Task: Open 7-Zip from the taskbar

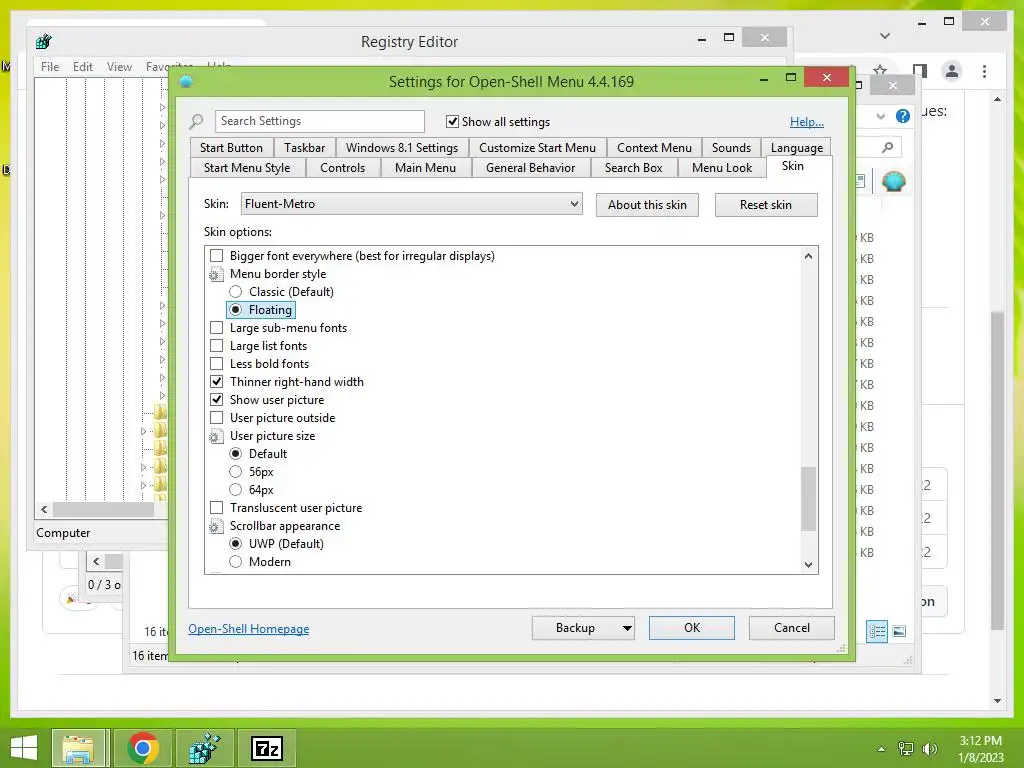Action: (267, 748)
